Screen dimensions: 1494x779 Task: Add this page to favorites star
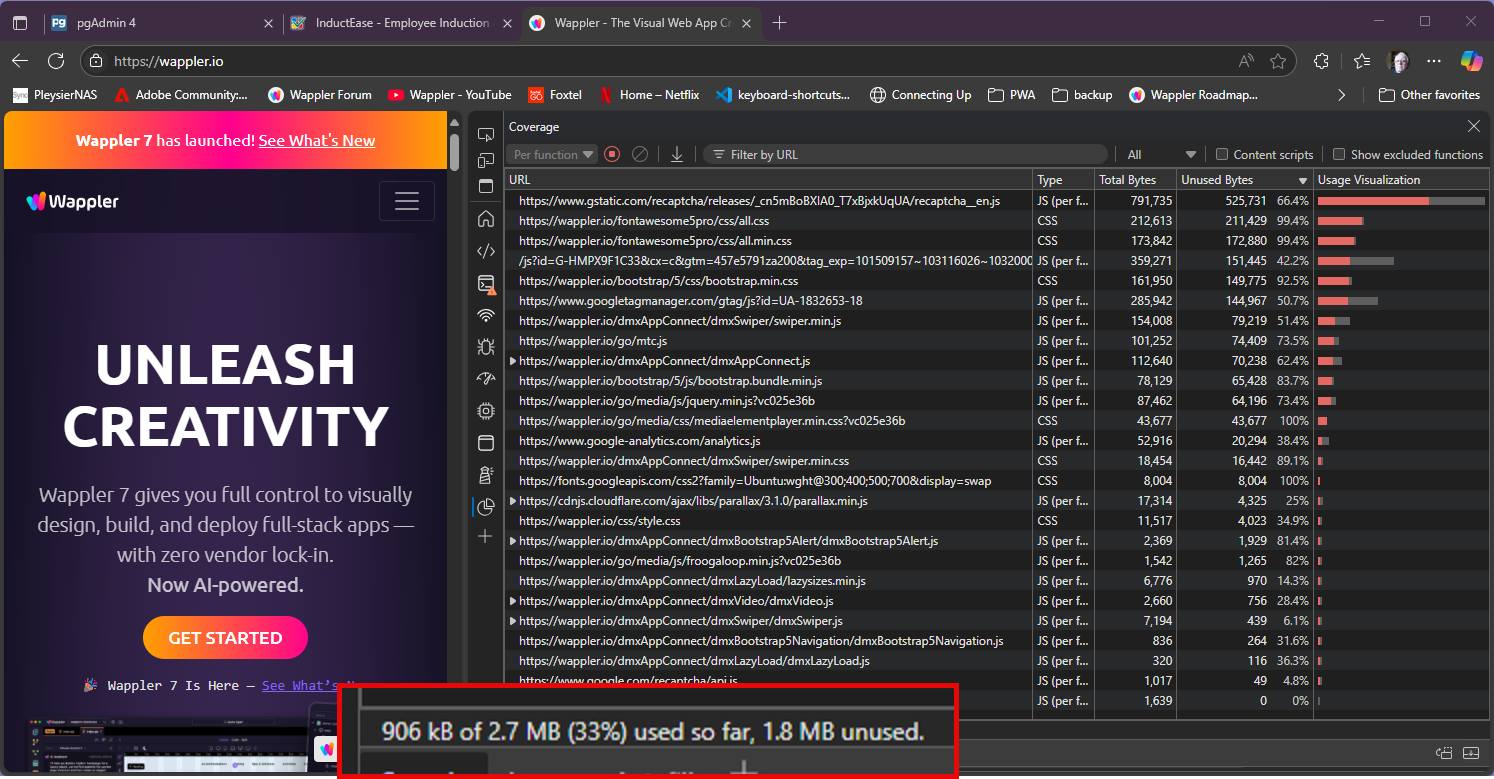(x=1278, y=61)
